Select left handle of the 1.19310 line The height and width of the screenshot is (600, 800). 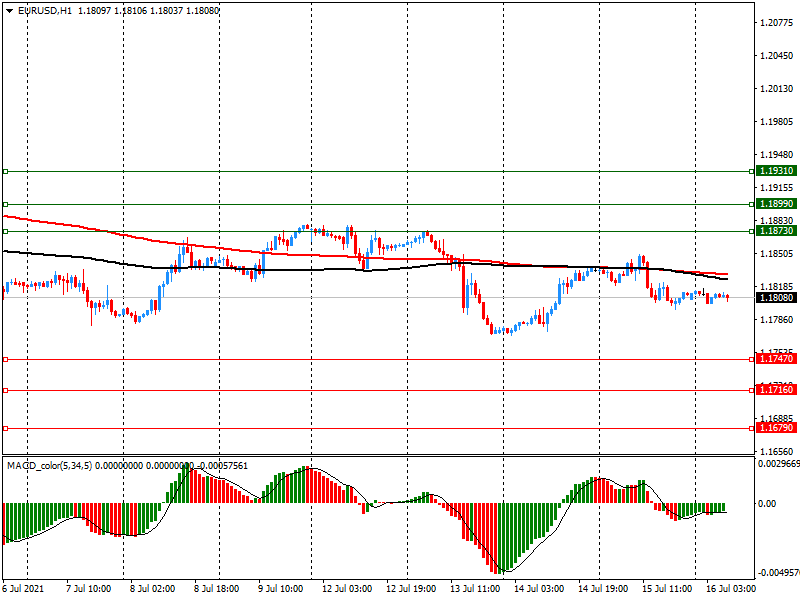[5, 172]
